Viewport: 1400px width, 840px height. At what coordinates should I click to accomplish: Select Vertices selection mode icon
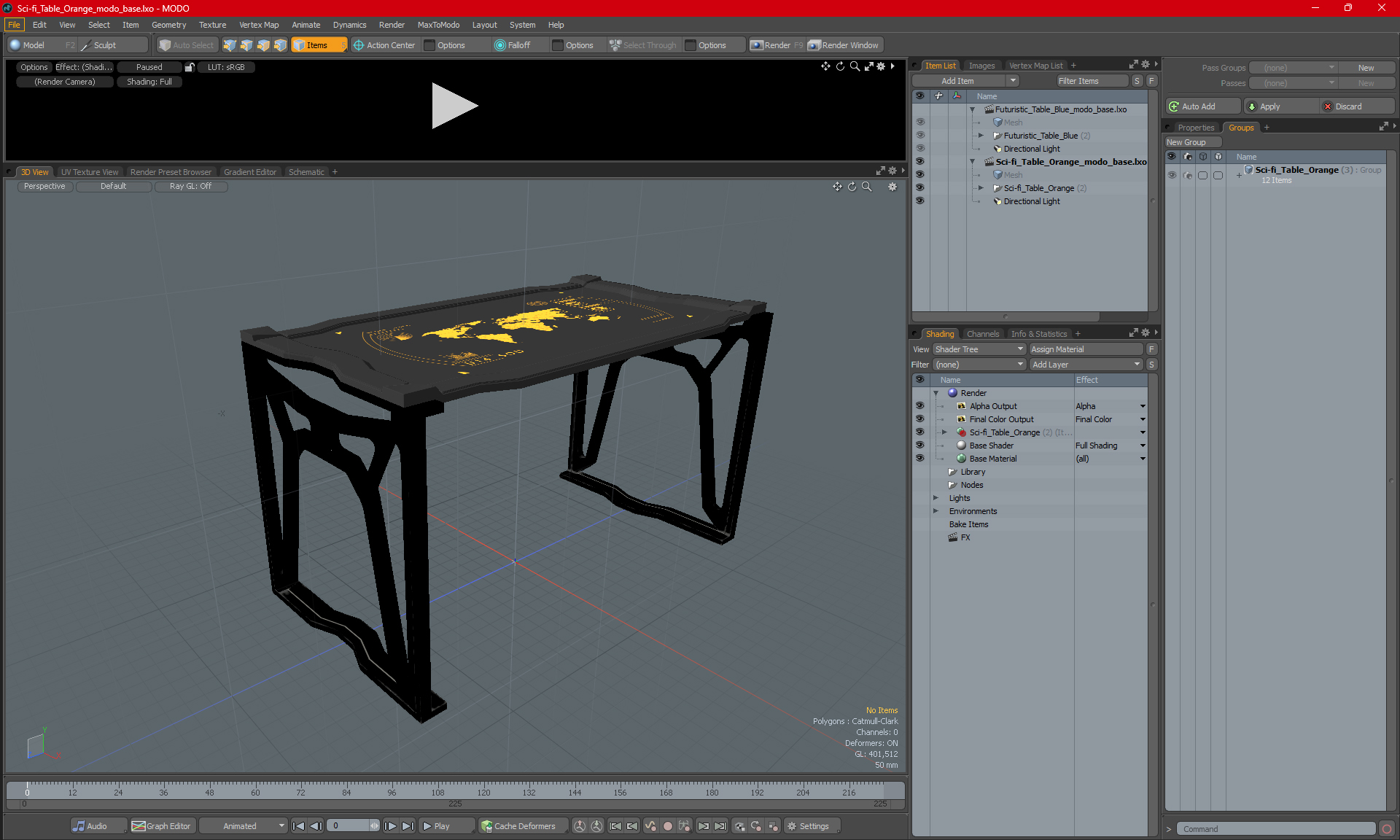pos(230,45)
